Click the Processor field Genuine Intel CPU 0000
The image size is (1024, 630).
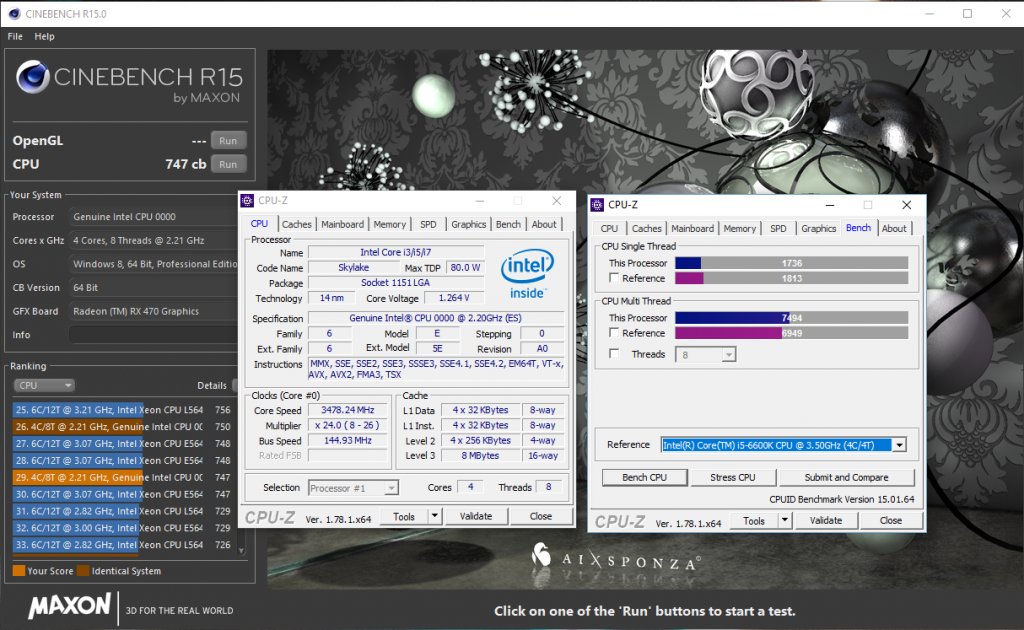153,217
